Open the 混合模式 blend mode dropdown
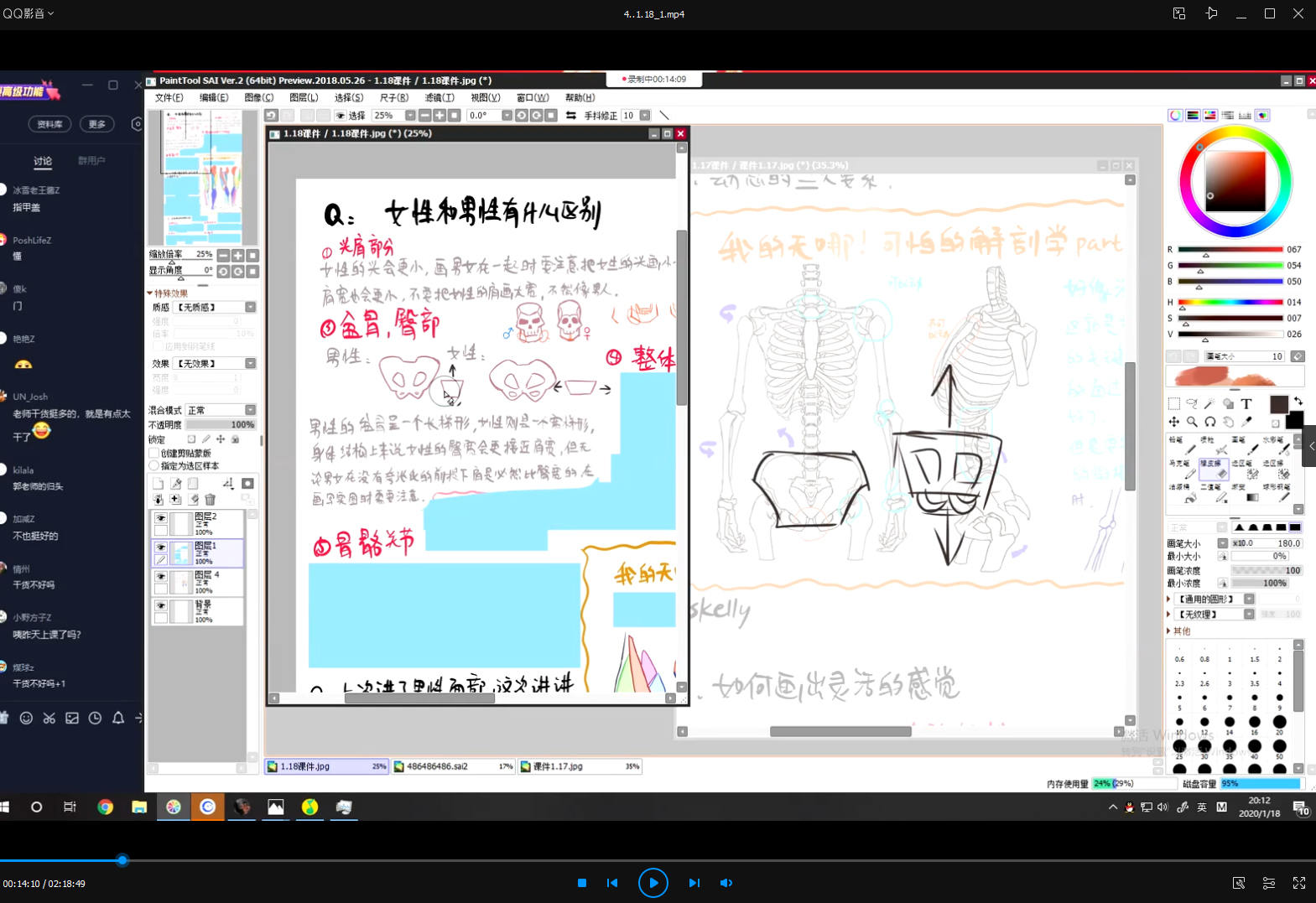 [x=250, y=410]
